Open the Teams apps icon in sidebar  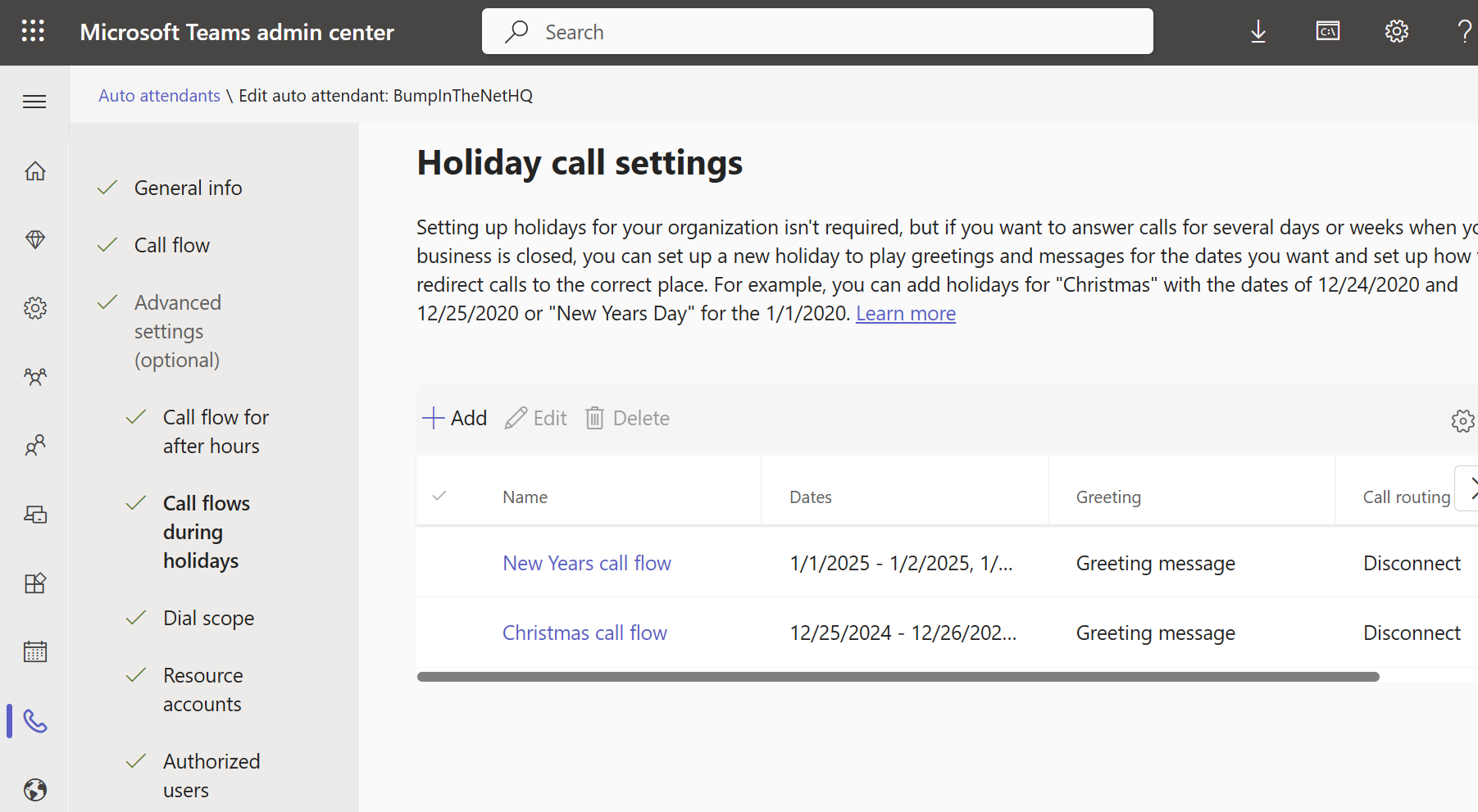pyautogui.click(x=34, y=583)
